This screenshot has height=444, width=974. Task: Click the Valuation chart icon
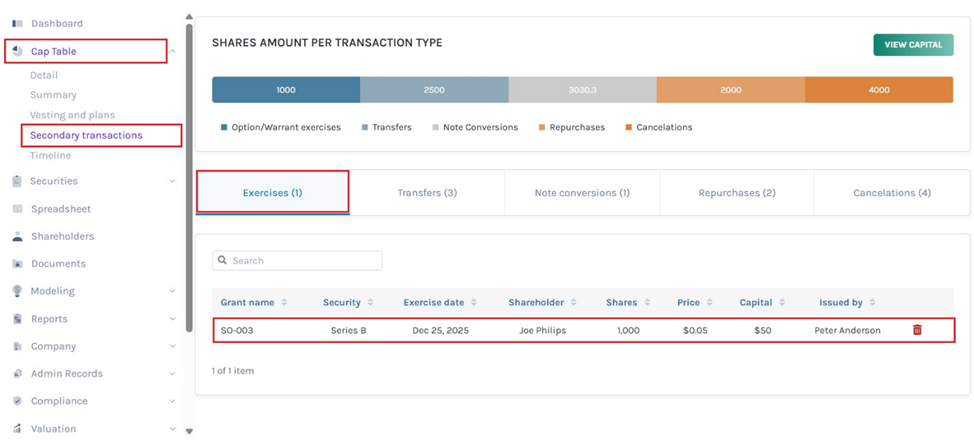click(x=17, y=428)
